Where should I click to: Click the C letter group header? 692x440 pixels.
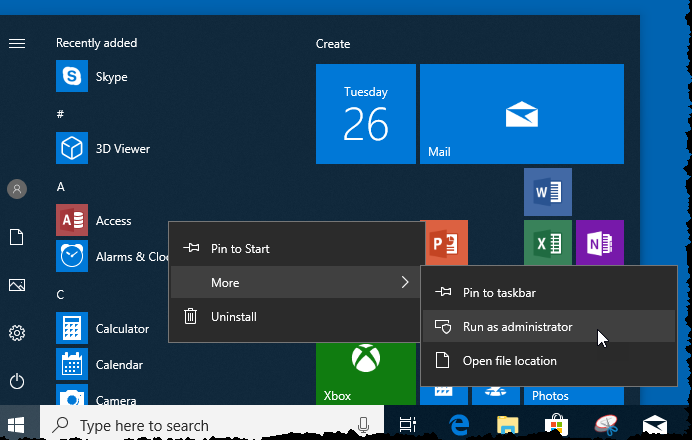(60, 294)
